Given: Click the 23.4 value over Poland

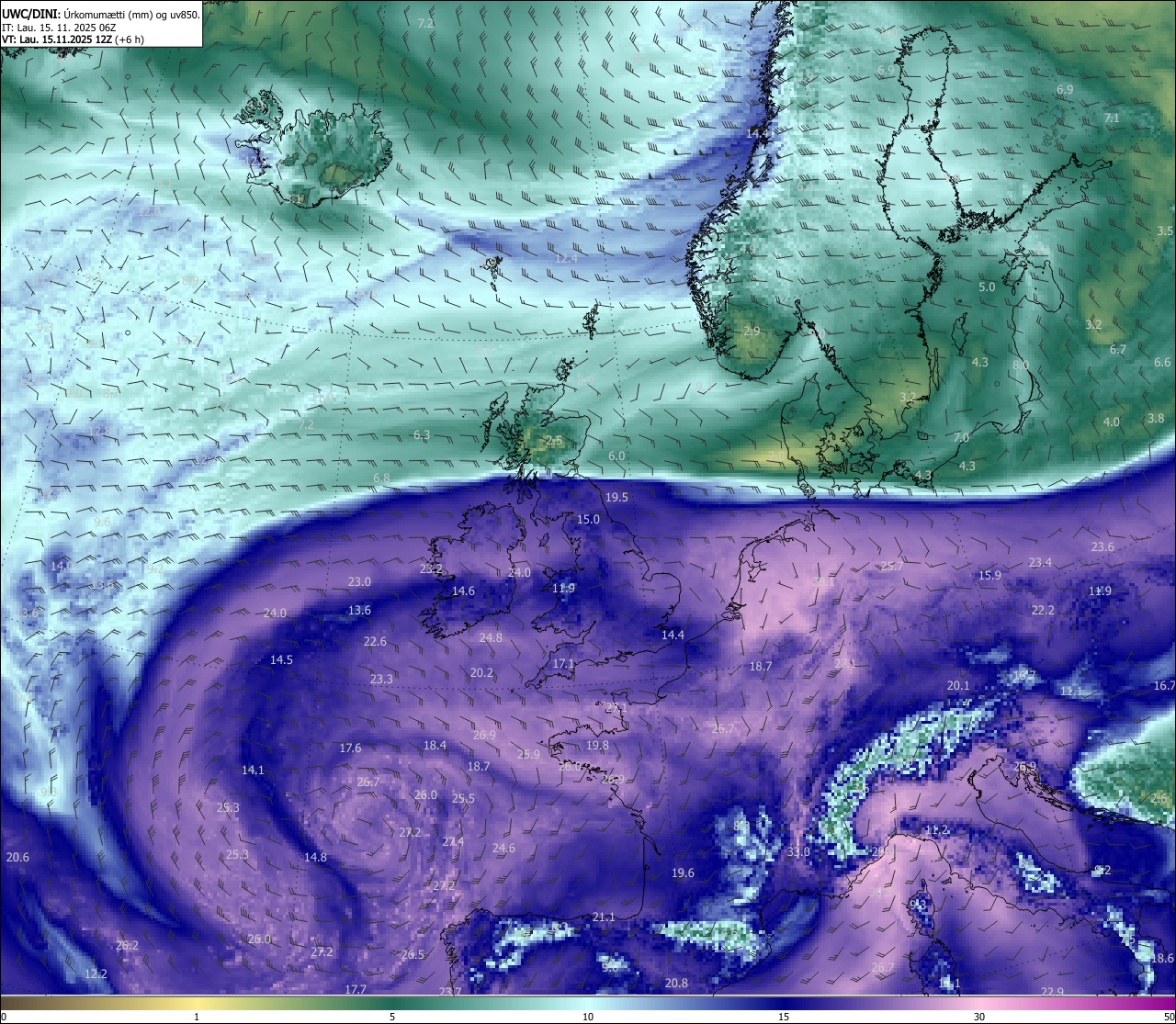Looking at the screenshot, I should [1040, 562].
